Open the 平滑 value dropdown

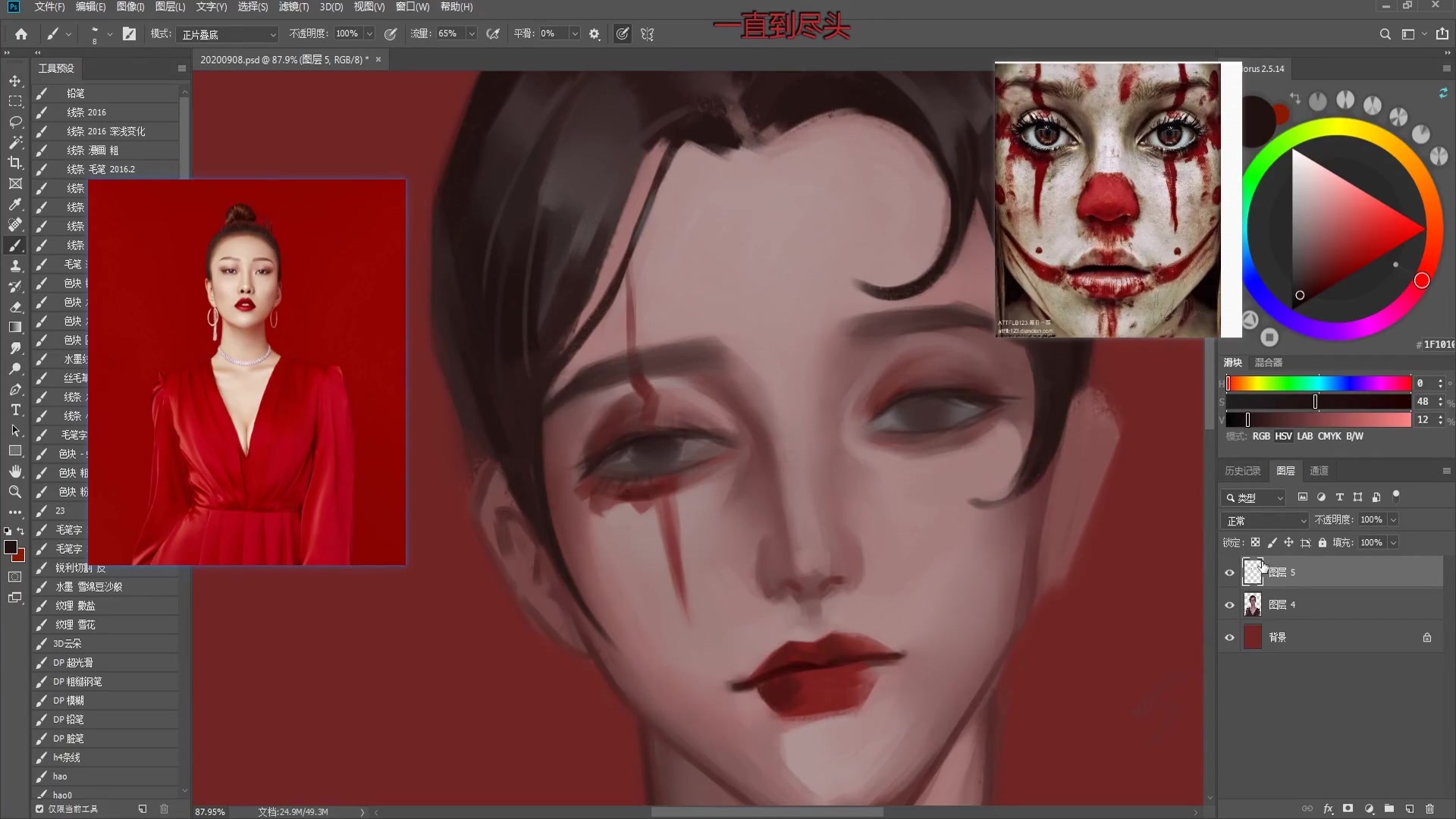(x=575, y=34)
